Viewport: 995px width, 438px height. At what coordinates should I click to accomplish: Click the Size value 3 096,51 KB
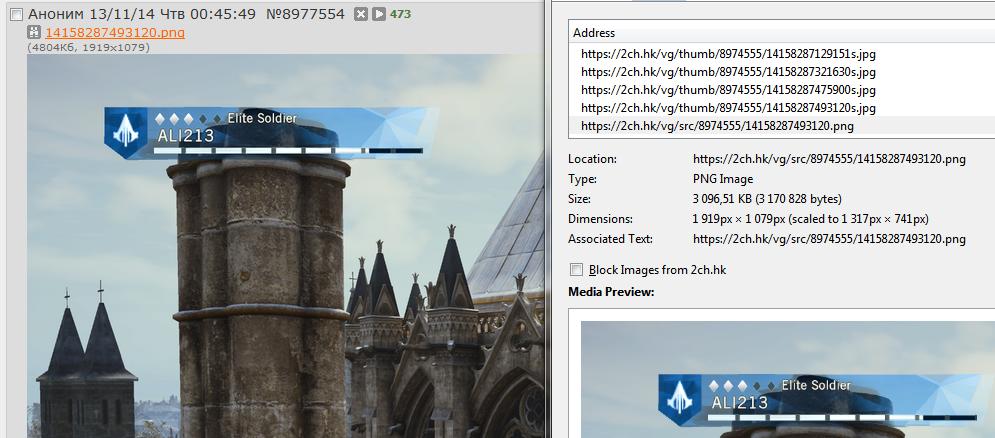click(767, 199)
